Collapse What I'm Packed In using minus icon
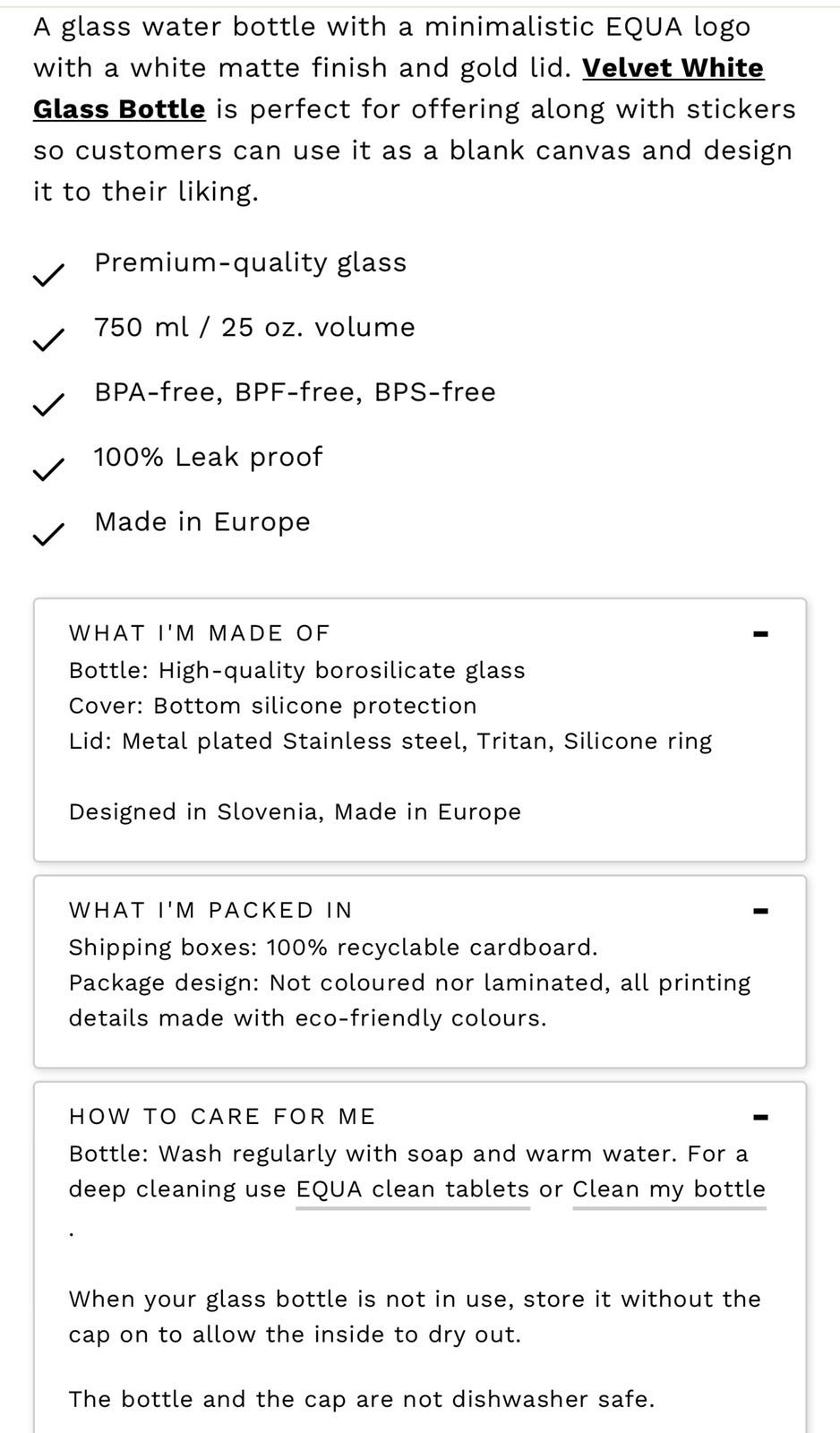 (x=761, y=911)
